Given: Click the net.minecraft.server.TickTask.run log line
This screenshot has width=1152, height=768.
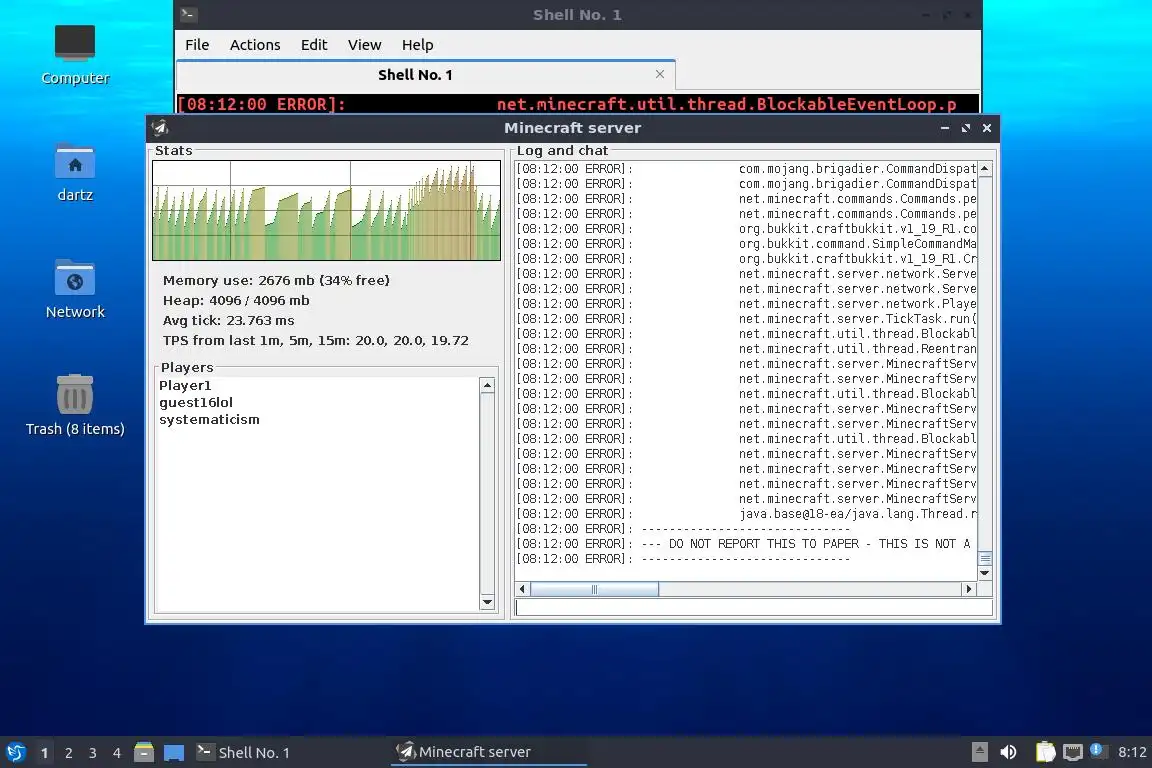Looking at the screenshot, I should 746,318.
